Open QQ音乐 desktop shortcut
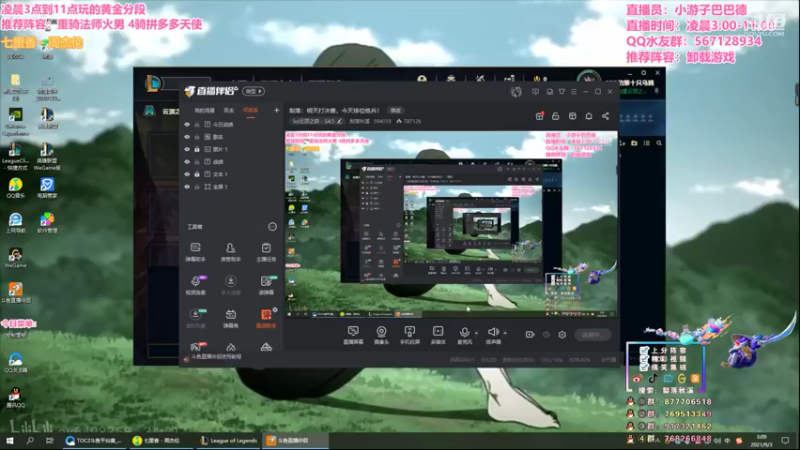This screenshot has height=450, width=800. (15, 188)
